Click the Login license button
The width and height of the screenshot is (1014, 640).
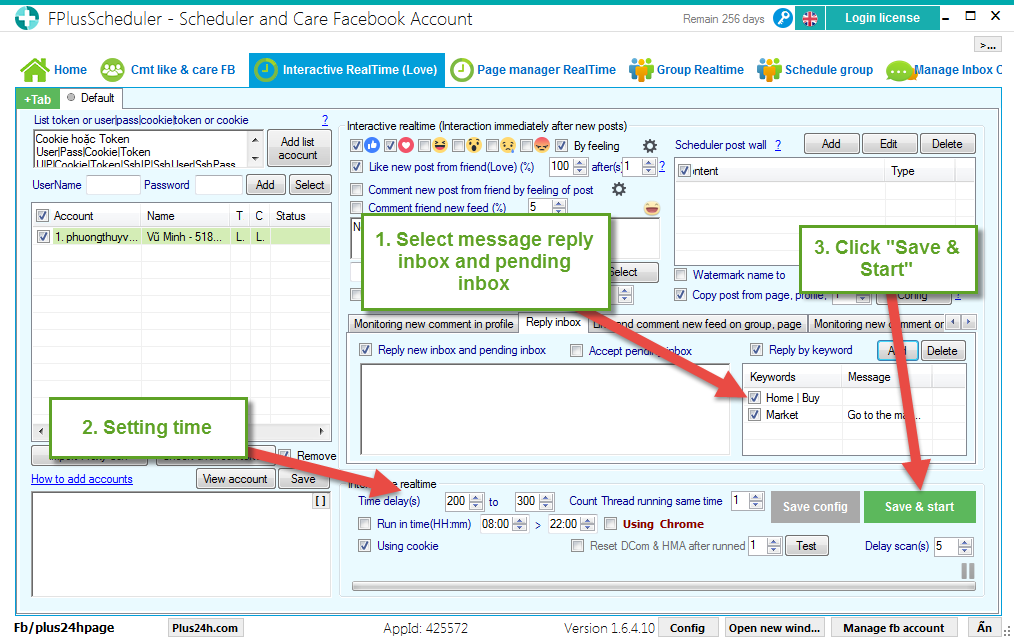tap(882, 18)
